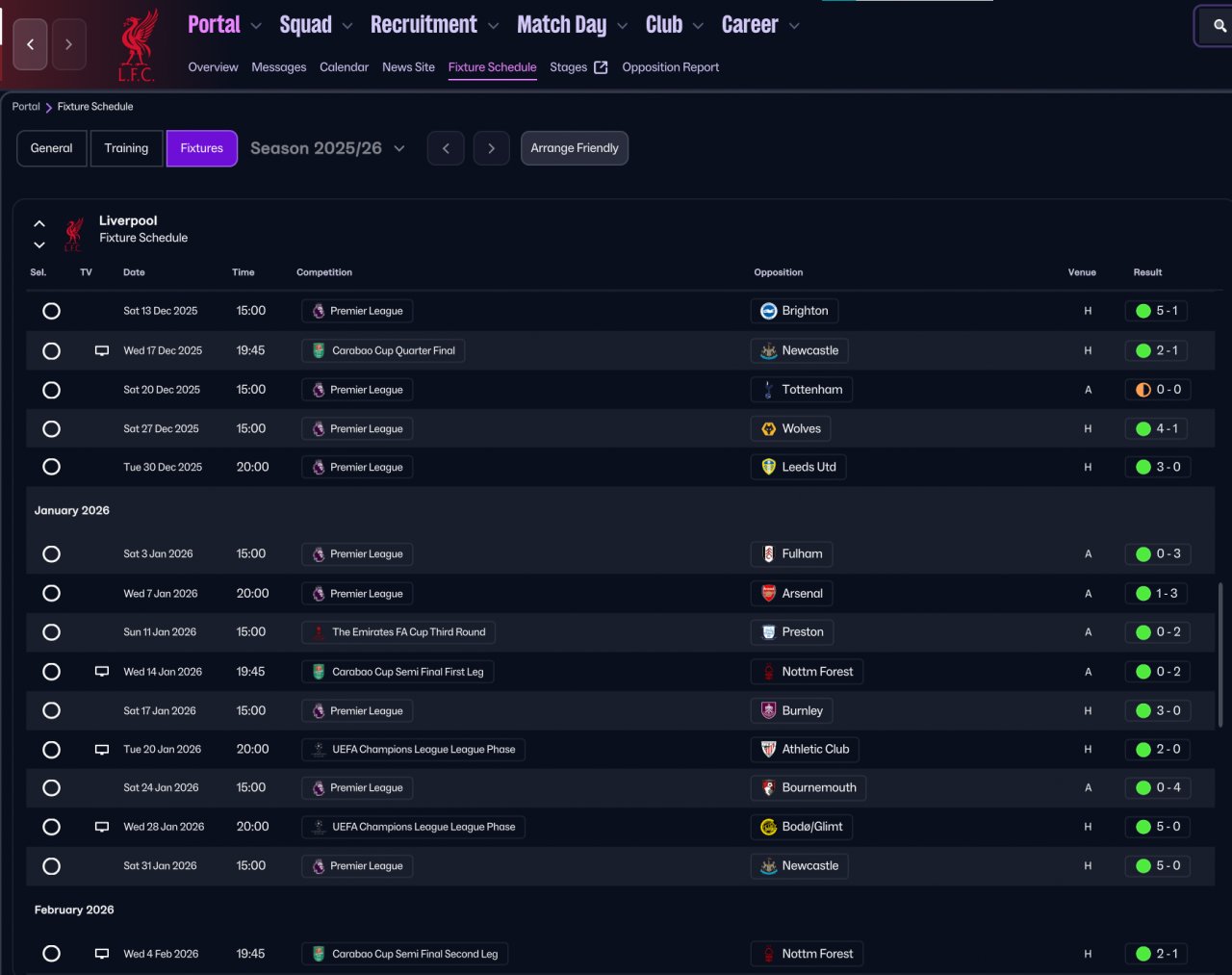Viewport: 1232px width, 975px height.
Task: Go to the next season with the right arrow
Action: point(492,148)
